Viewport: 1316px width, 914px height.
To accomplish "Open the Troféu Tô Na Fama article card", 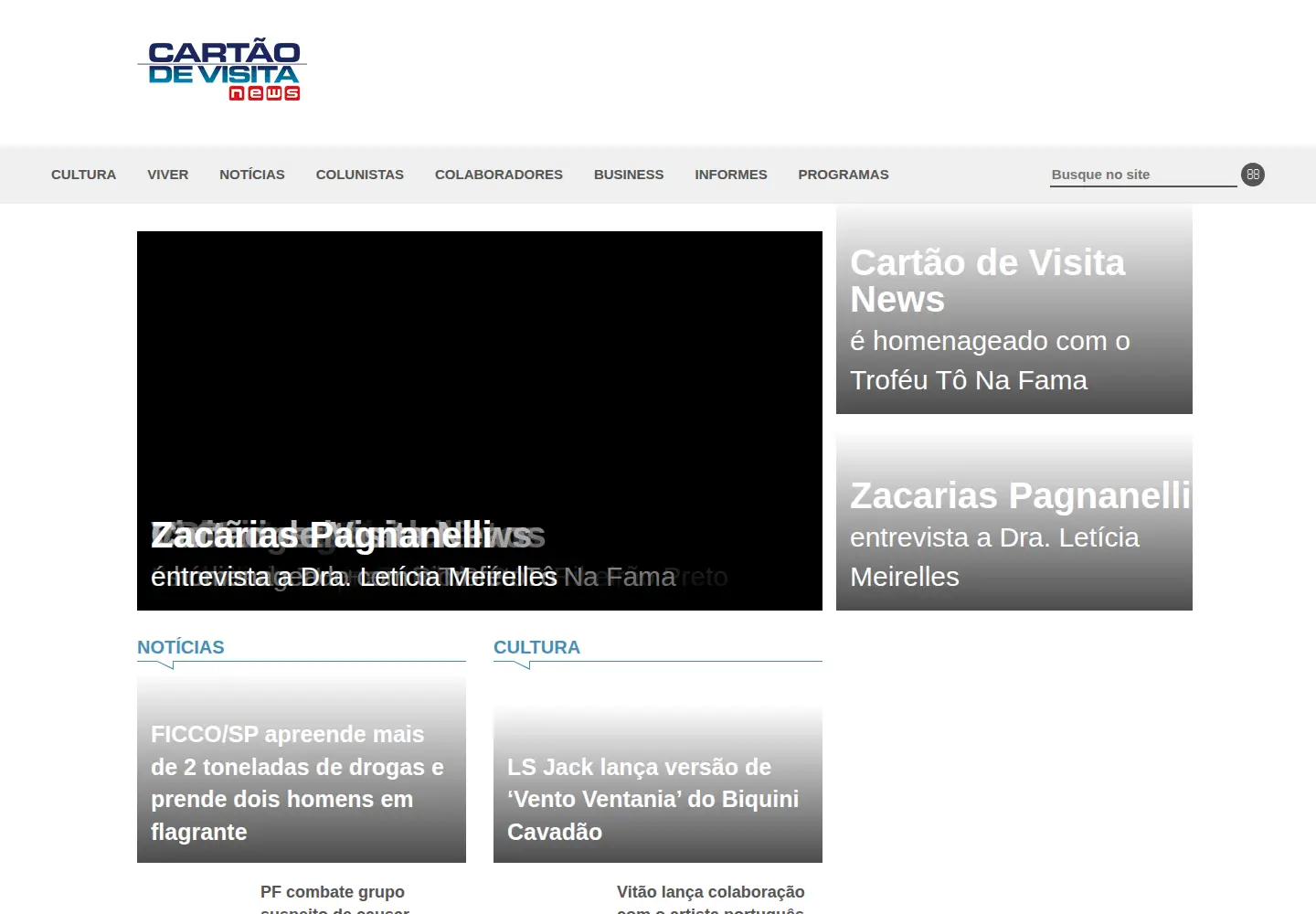I will [x=1014, y=310].
